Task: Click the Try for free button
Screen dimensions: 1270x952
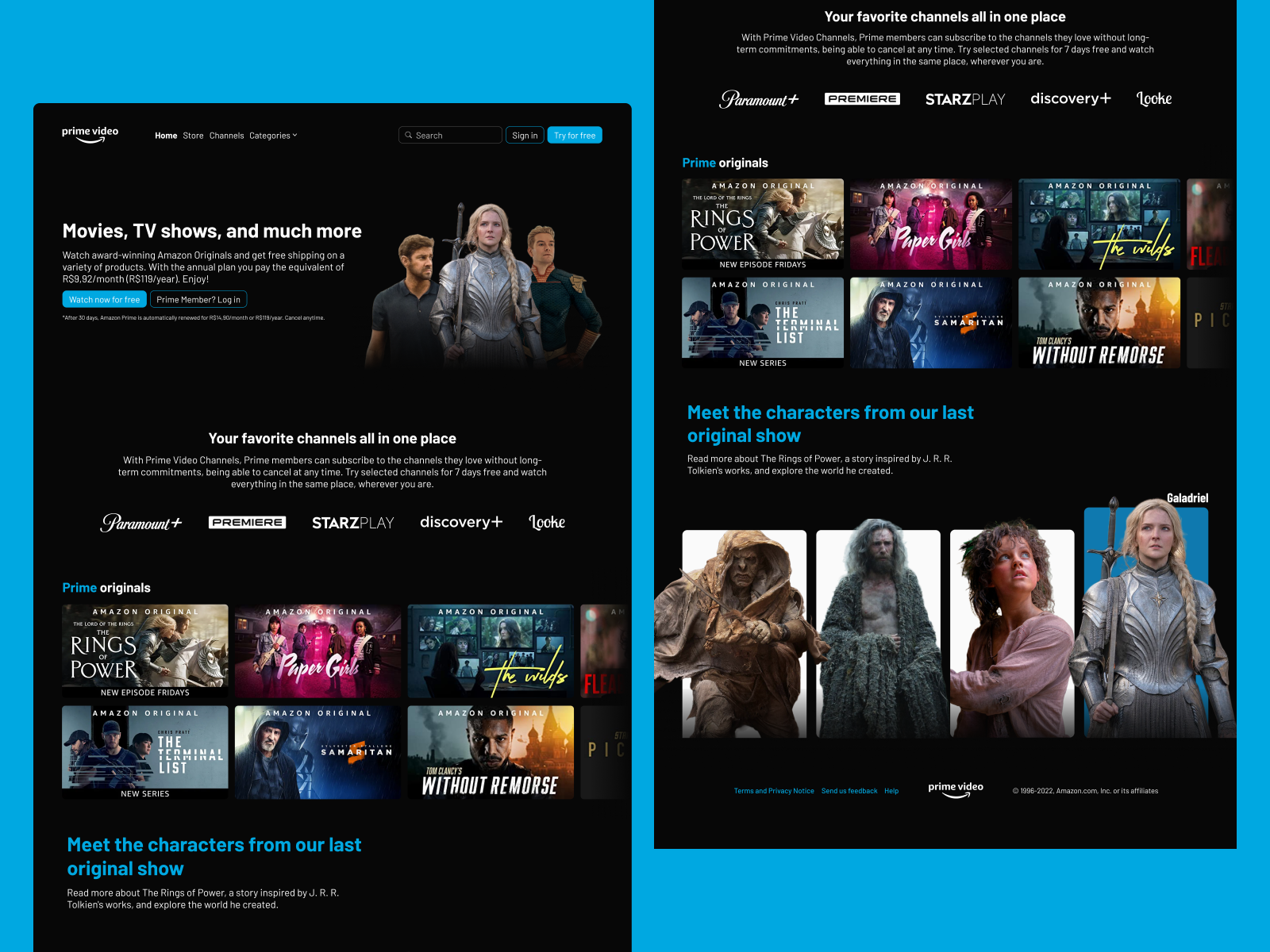Action: (575, 136)
